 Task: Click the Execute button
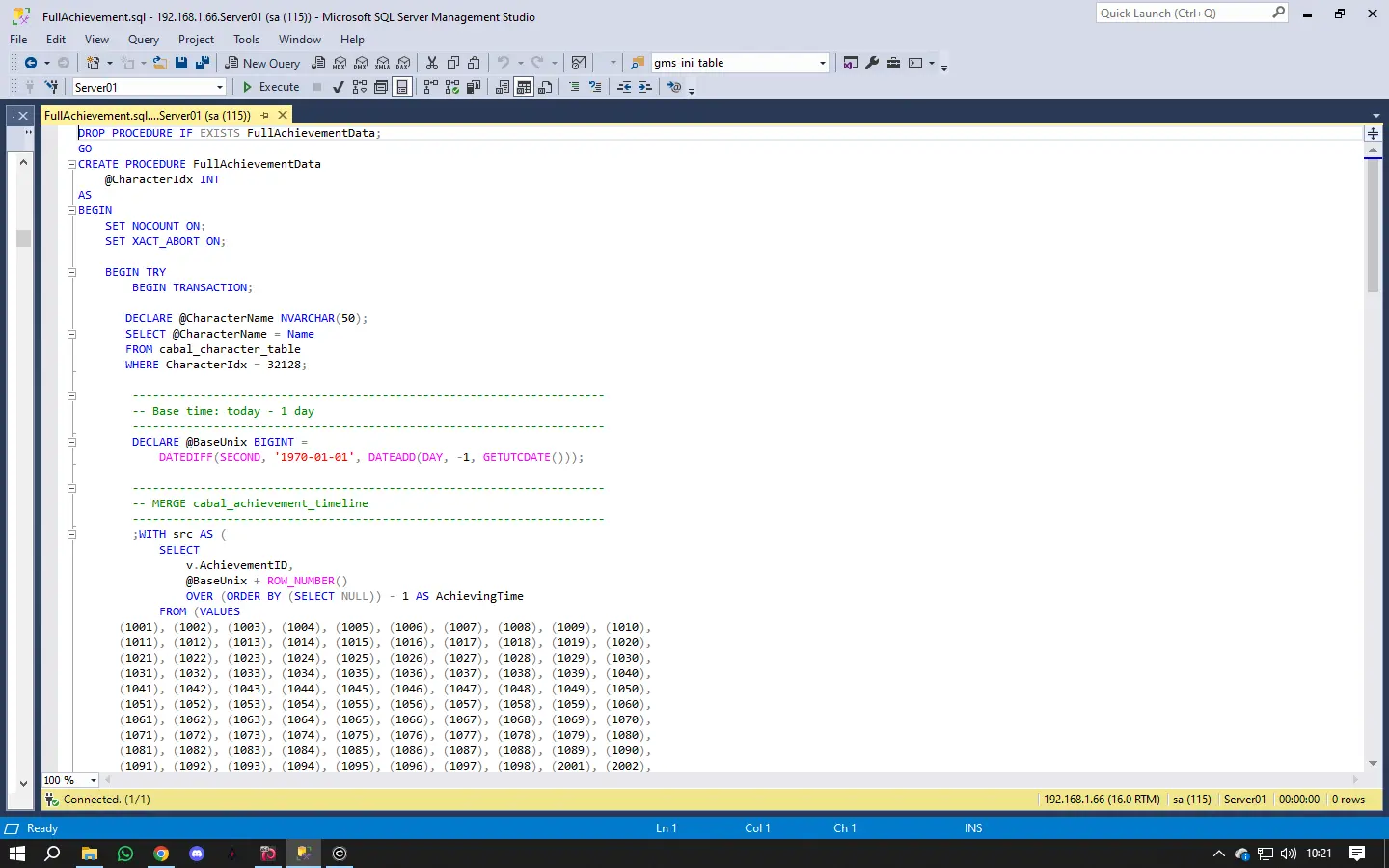click(271, 87)
